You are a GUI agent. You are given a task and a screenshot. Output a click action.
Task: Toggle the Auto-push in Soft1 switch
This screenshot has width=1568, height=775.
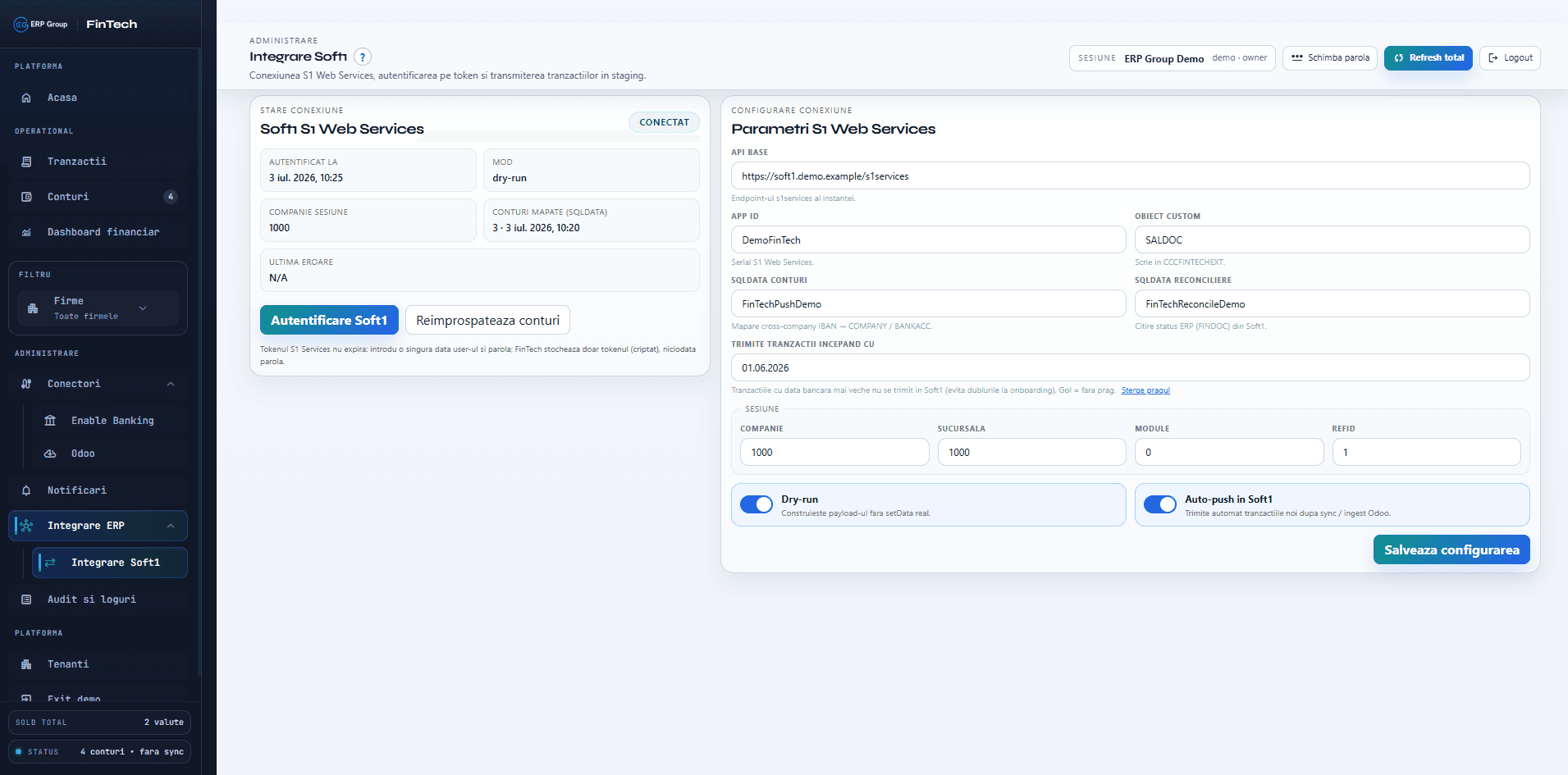pyautogui.click(x=1160, y=504)
